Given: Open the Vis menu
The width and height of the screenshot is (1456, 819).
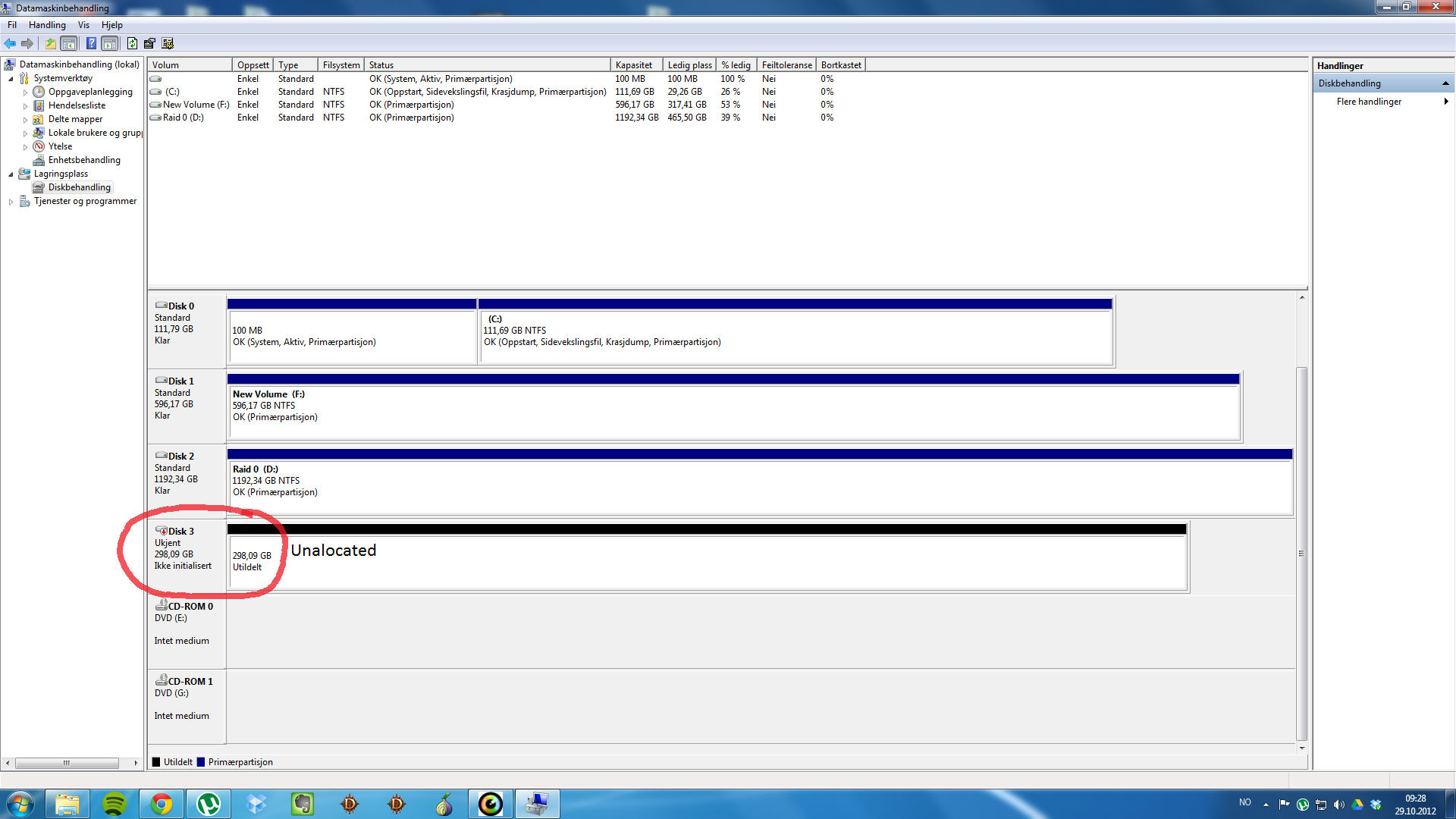Looking at the screenshot, I should pos(83,25).
